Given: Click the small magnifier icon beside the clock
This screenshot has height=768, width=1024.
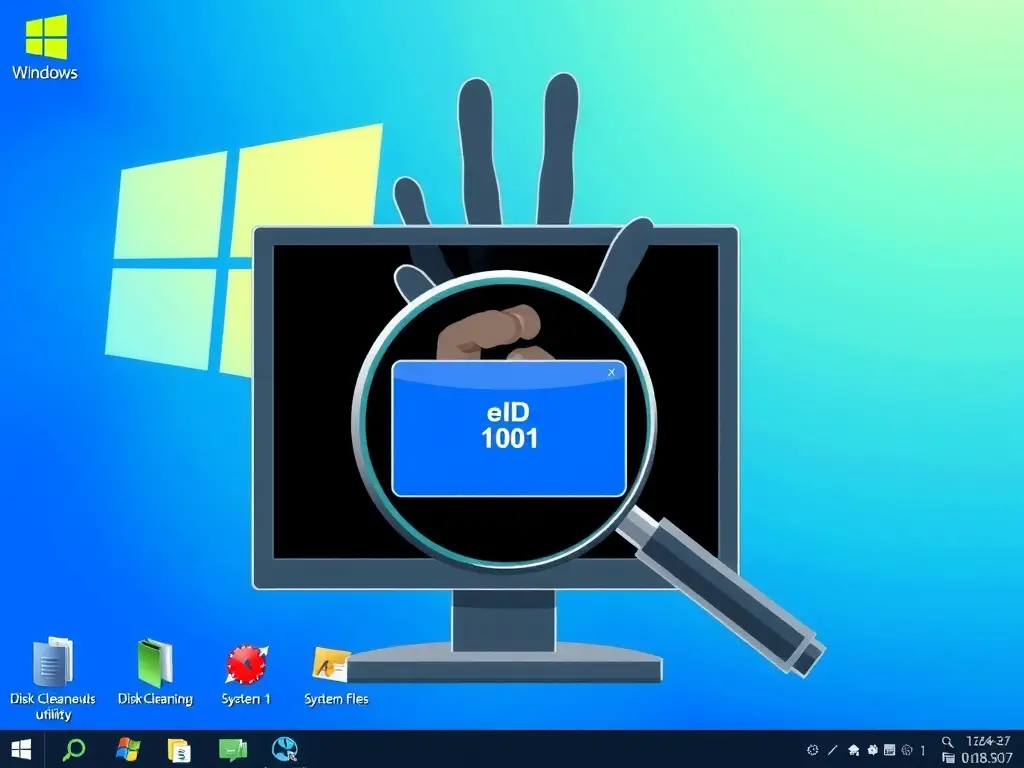Looking at the screenshot, I should (947, 741).
